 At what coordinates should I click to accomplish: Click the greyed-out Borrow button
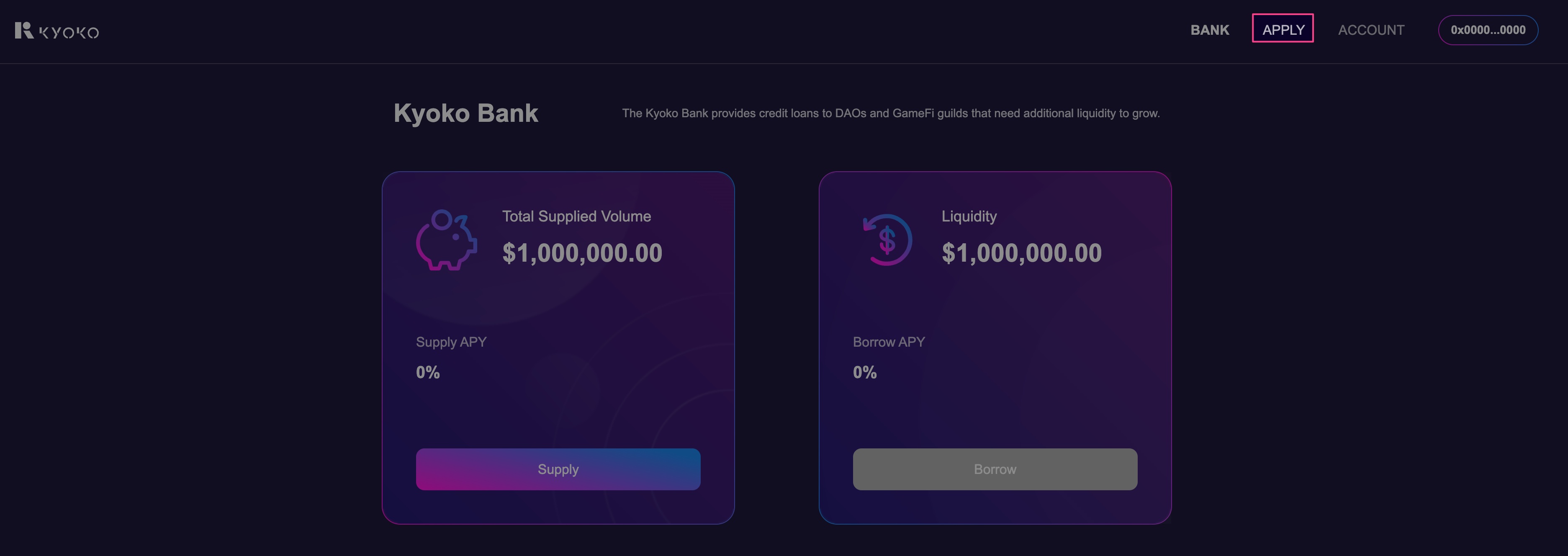tap(995, 469)
